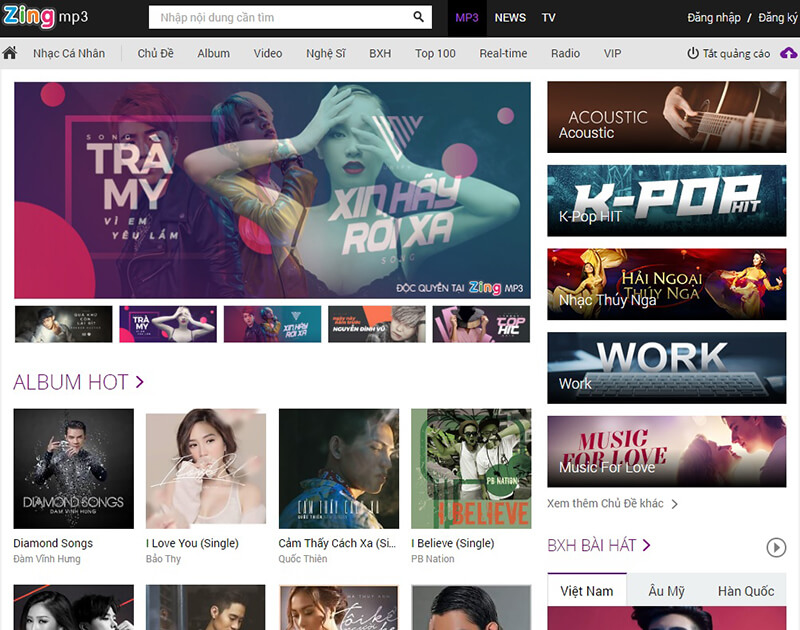This screenshot has height=630, width=800.
Task: Click the Cảm Thấy Cách Xa title link
Action: click(x=337, y=543)
